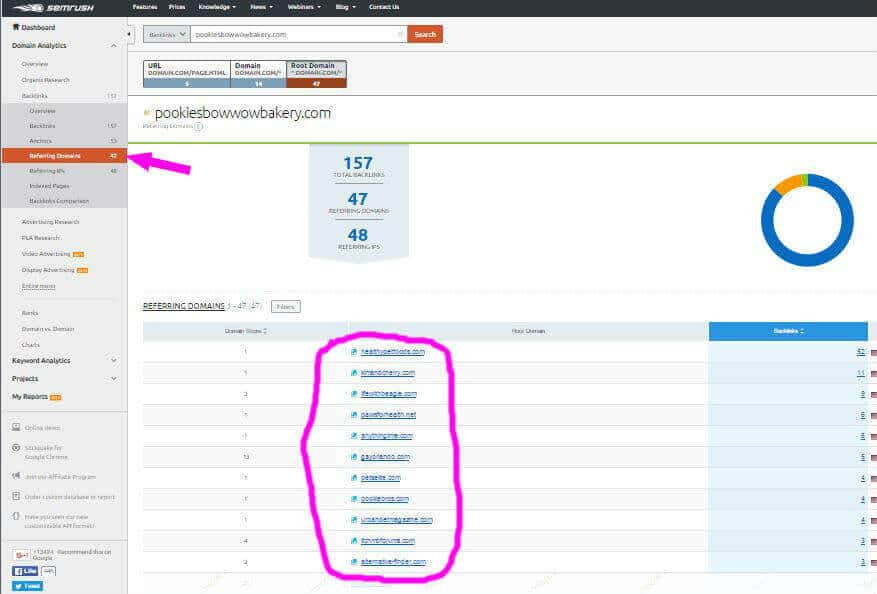Viewport: 877px width, 594px height.
Task: Expand the Projects section
Action: (114, 379)
